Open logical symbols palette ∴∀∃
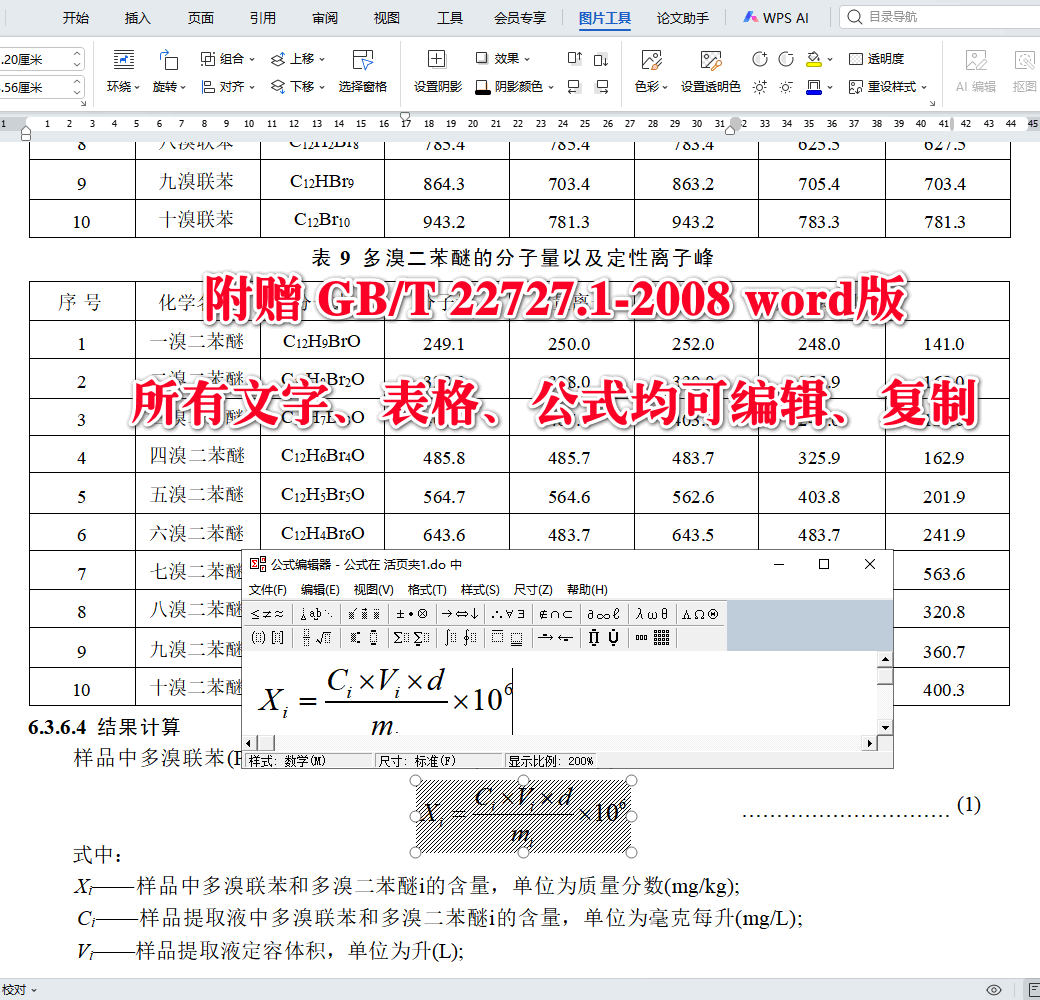 [508, 614]
